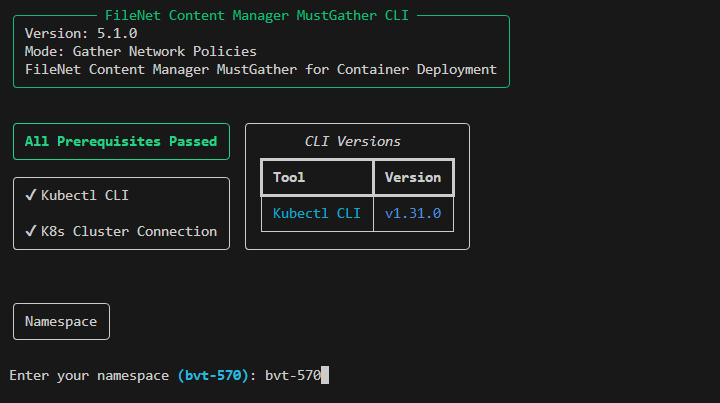Viewport: 720px width, 403px height.
Task: Click the namespace input text bvt-570
Action: coord(292,375)
